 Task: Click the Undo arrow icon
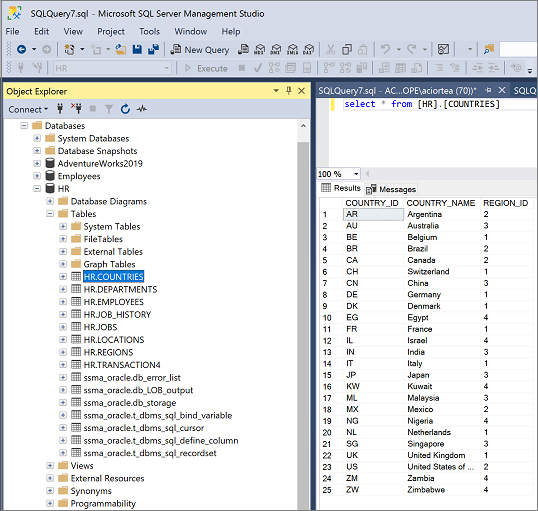point(386,50)
